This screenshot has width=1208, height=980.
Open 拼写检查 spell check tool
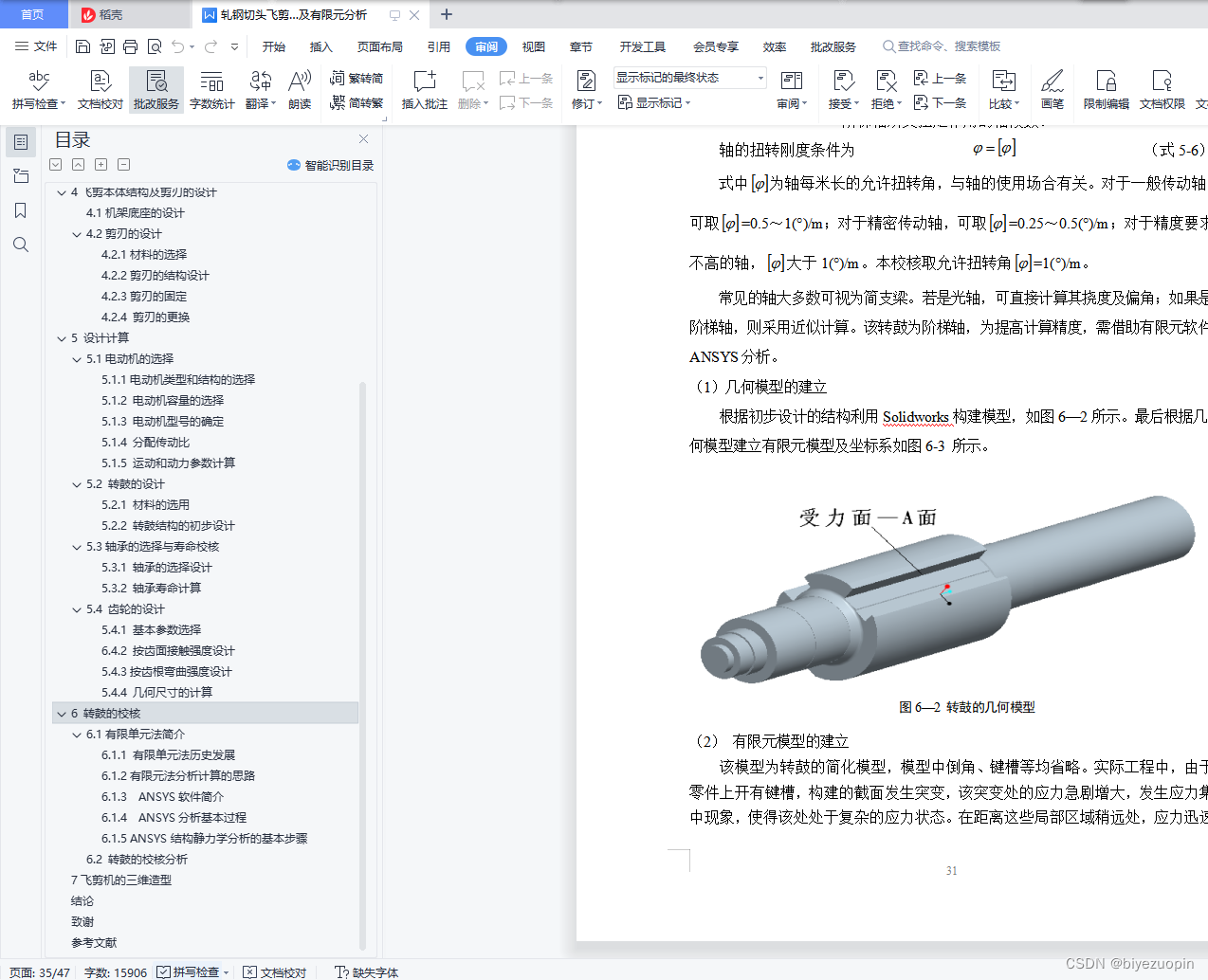click(39, 90)
